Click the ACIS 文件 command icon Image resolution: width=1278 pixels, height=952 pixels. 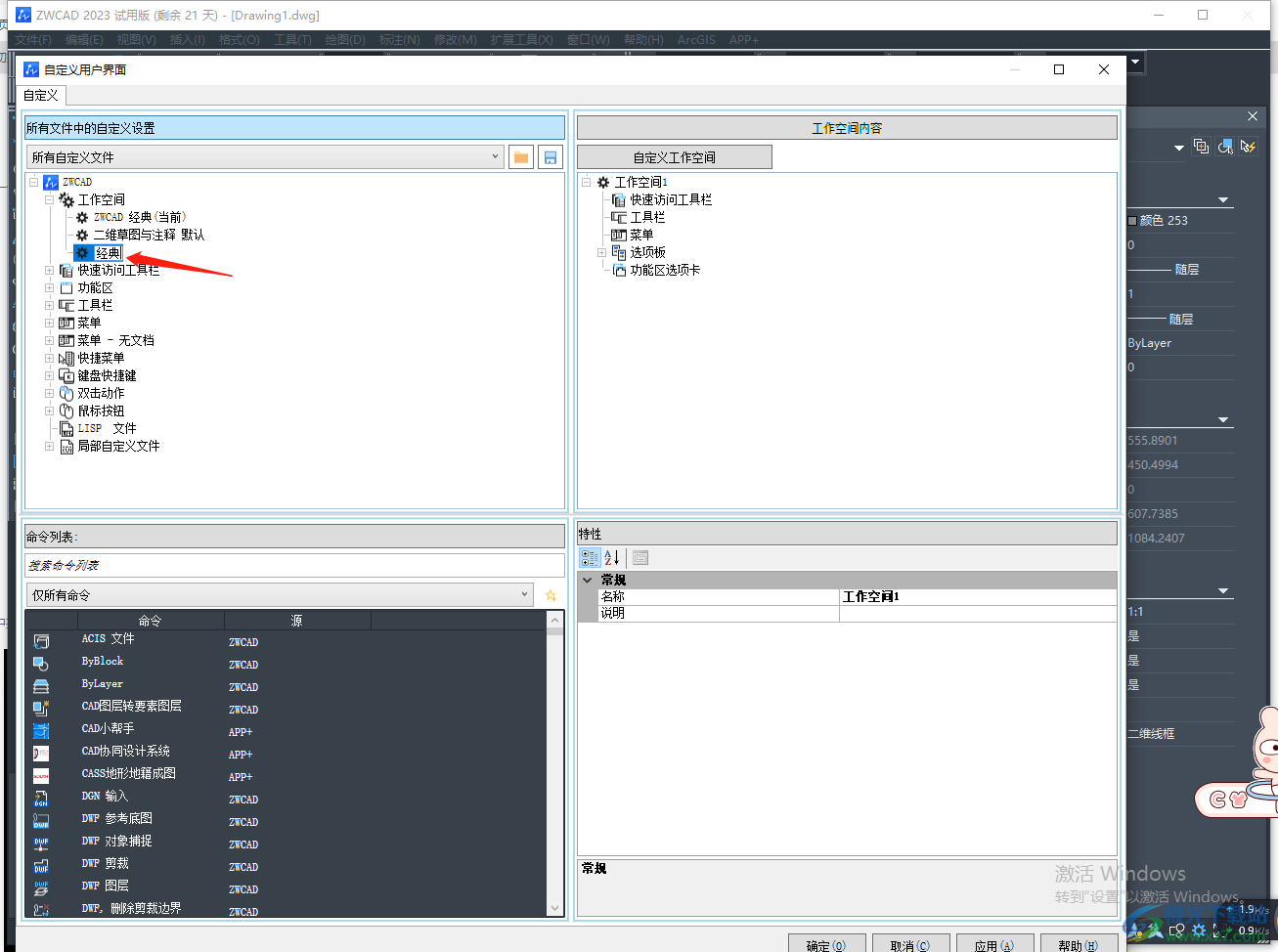(41, 641)
